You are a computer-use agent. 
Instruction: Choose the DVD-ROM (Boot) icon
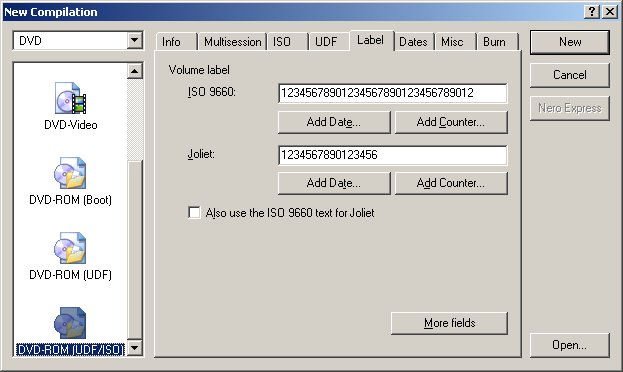(70, 173)
